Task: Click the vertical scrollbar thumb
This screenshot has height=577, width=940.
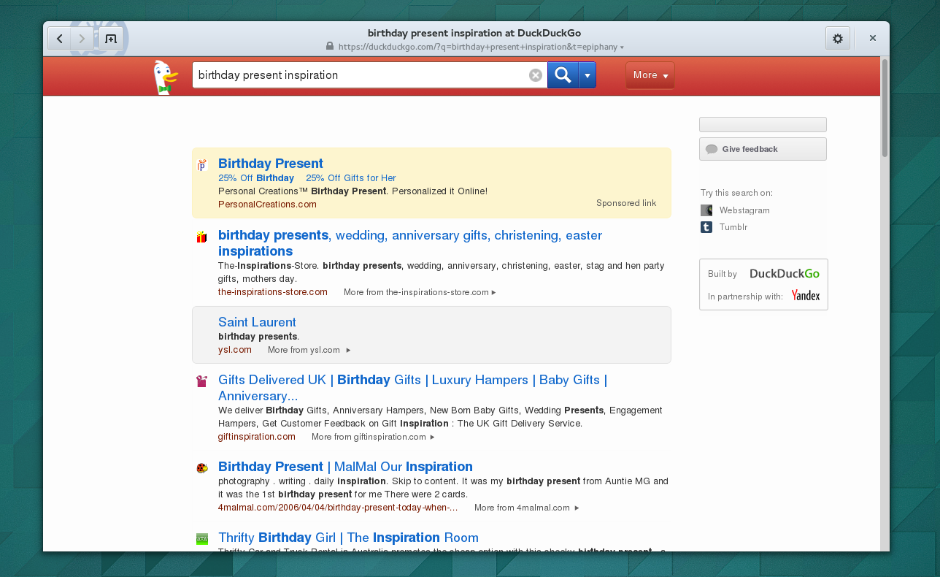Action: point(885,108)
